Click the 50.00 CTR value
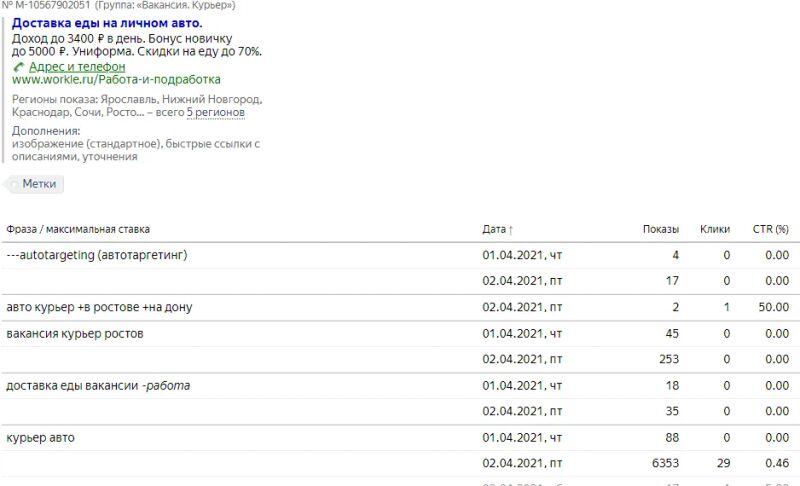This screenshot has width=800, height=486. coord(773,307)
